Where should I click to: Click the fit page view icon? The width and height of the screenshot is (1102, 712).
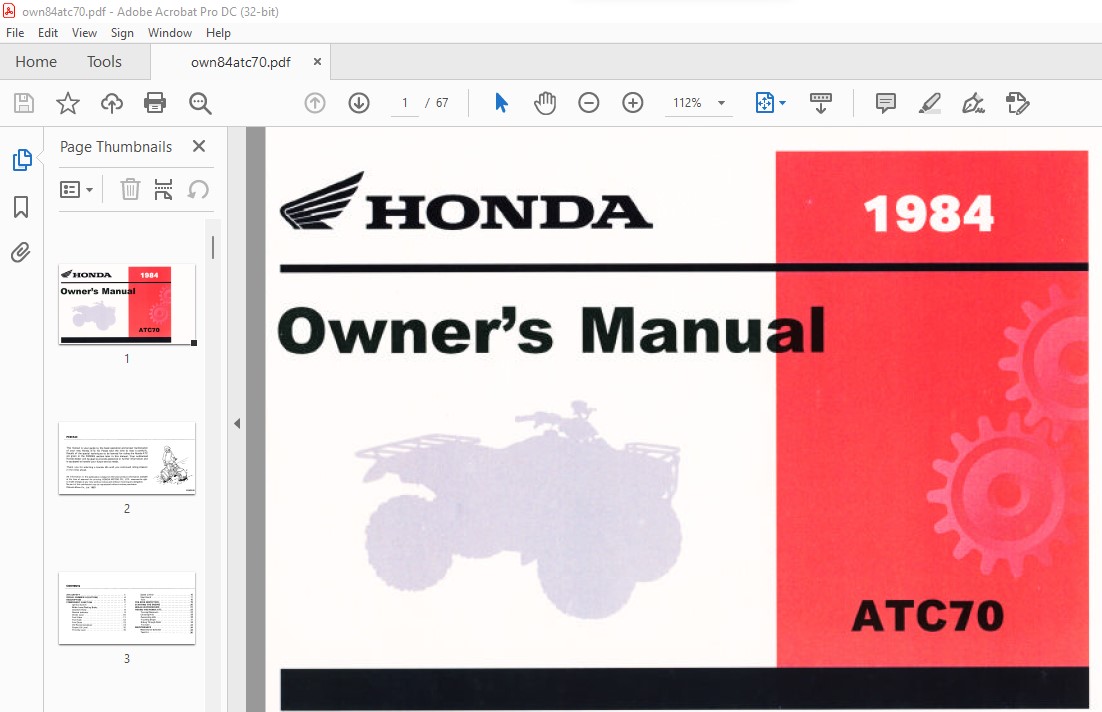765,103
